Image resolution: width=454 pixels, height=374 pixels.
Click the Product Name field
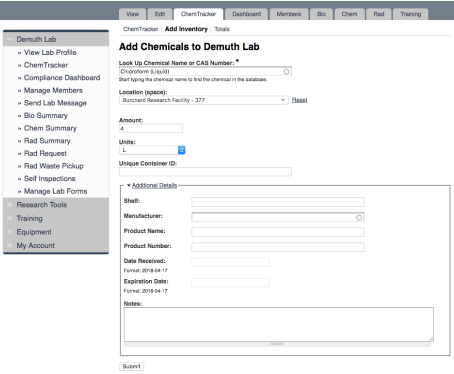click(278, 232)
